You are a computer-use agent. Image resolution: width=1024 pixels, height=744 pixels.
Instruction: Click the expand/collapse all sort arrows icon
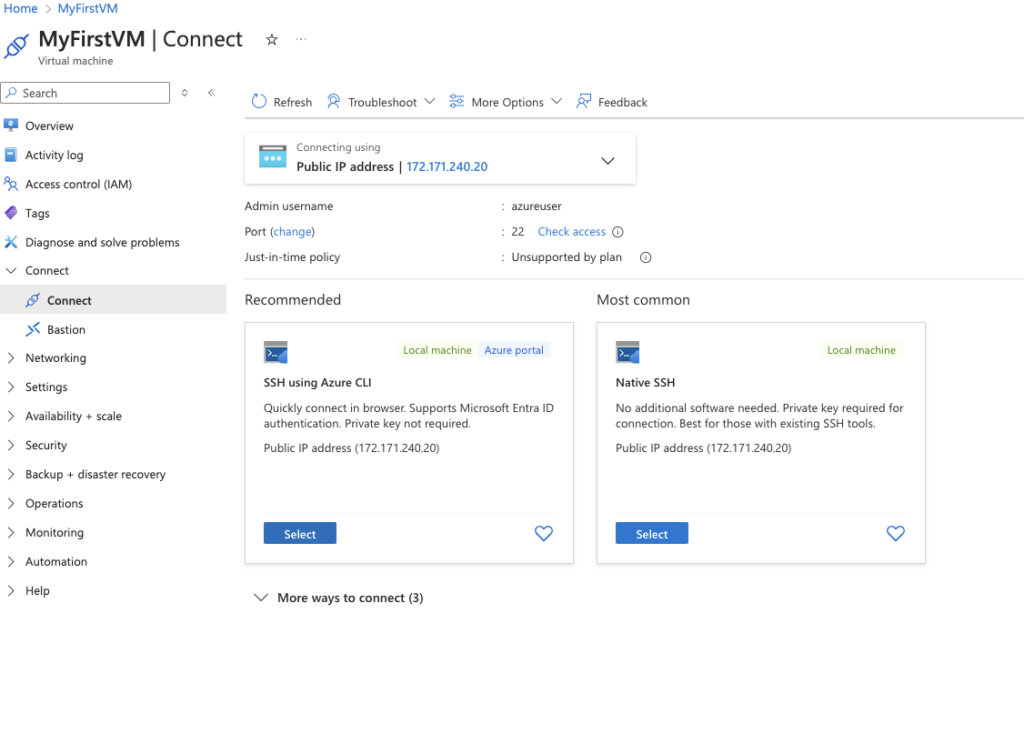pos(185,93)
